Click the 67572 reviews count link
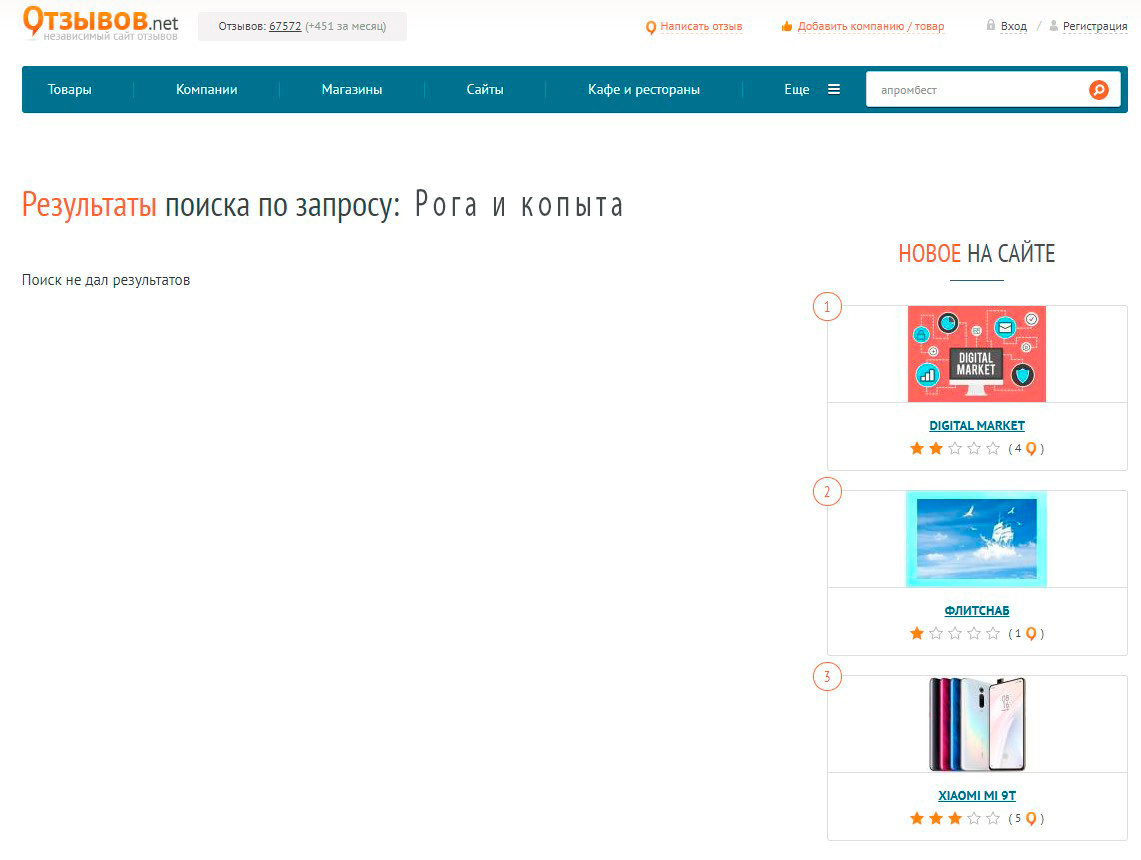This screenshot has width=1141, height=860. (285, 26)
